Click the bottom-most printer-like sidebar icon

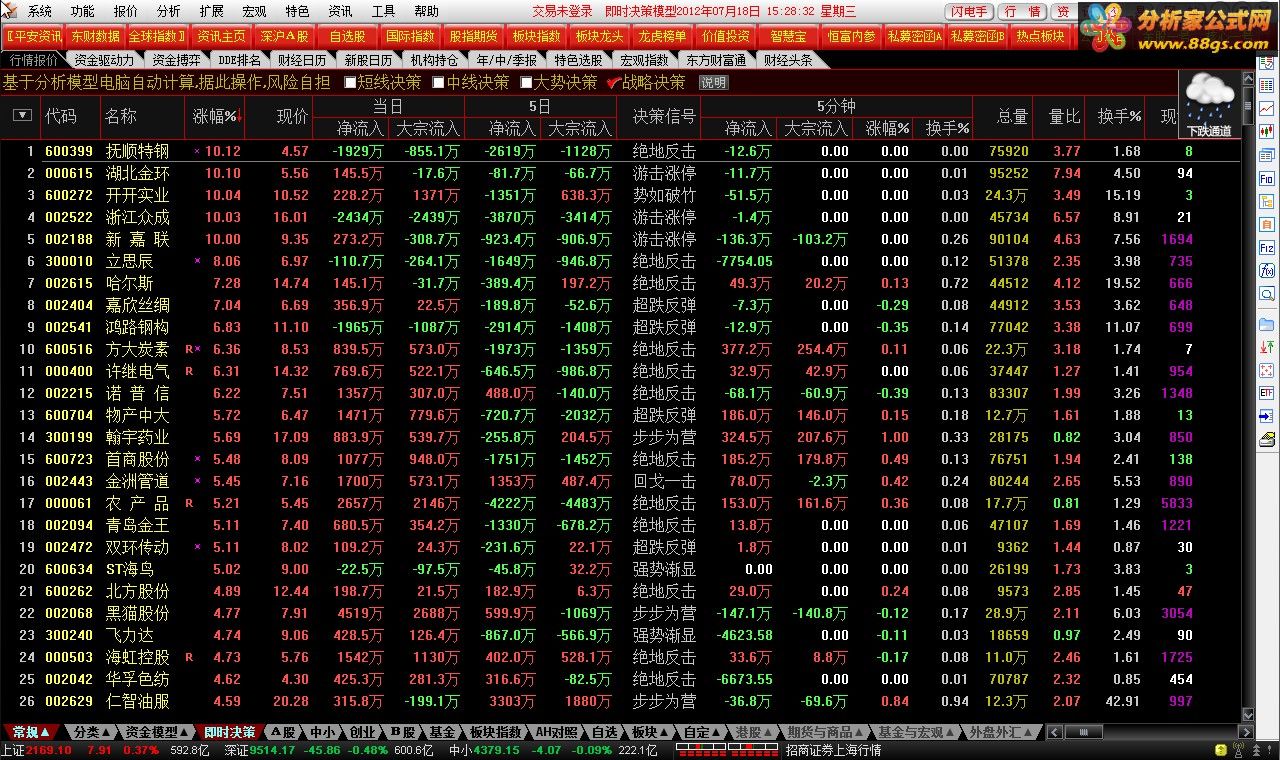(1266, 438)
